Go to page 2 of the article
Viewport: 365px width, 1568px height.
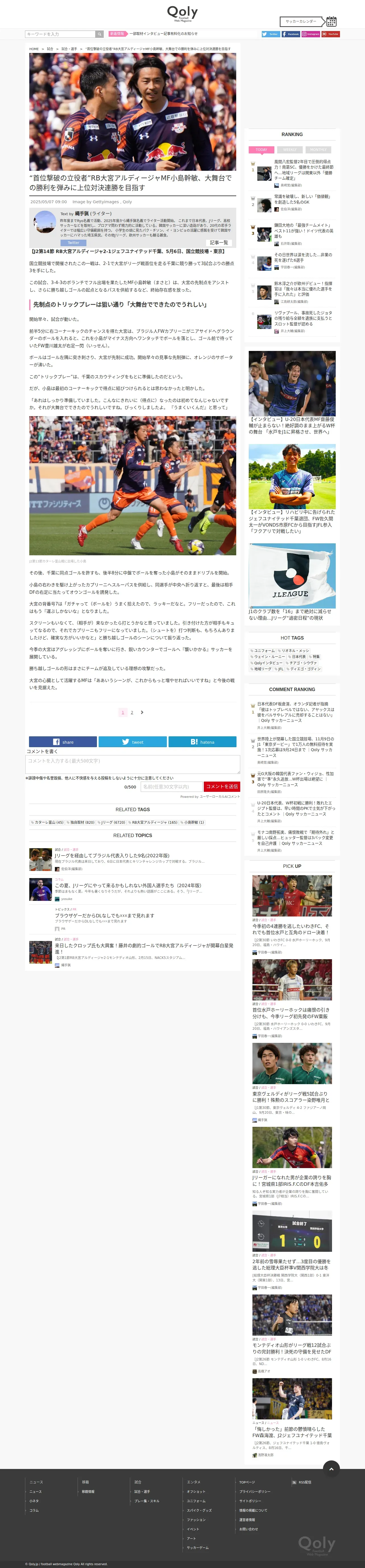tap(132, 712)
